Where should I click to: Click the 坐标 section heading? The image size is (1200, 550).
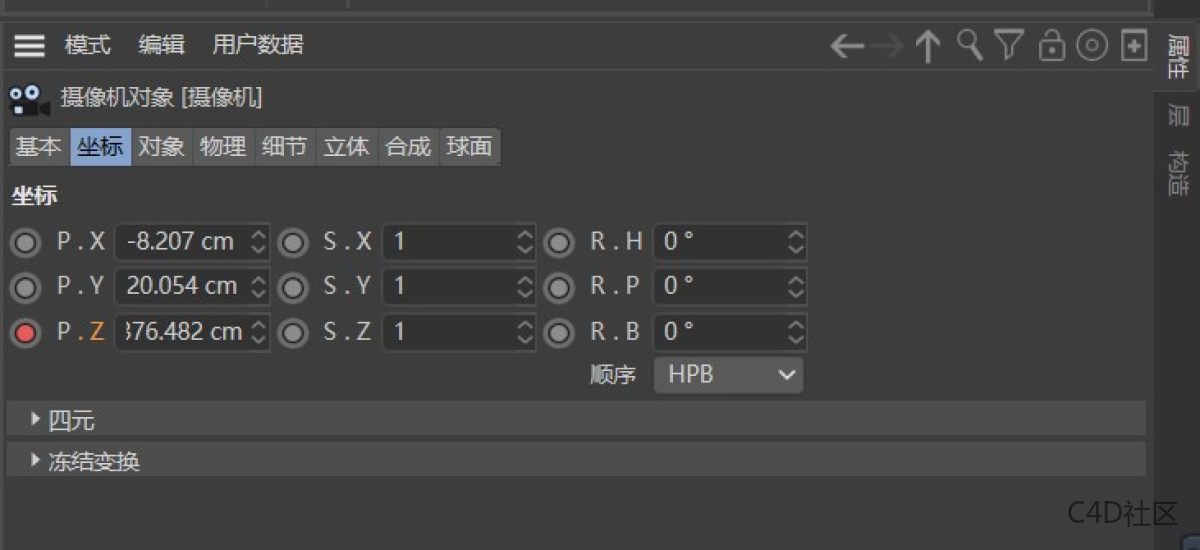click(x=35, y=197)
